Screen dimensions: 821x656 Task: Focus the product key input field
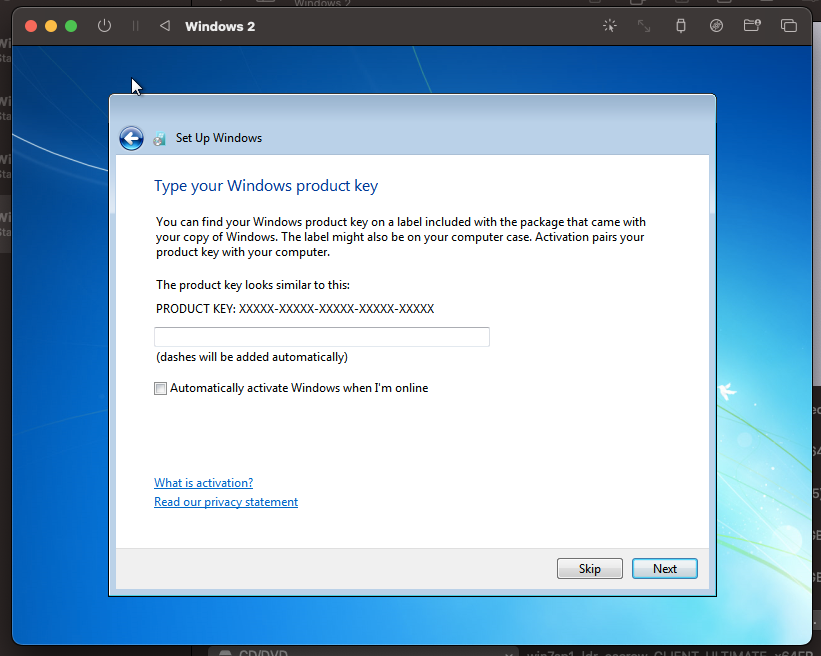pyautogui.click(x=321, y=337)
